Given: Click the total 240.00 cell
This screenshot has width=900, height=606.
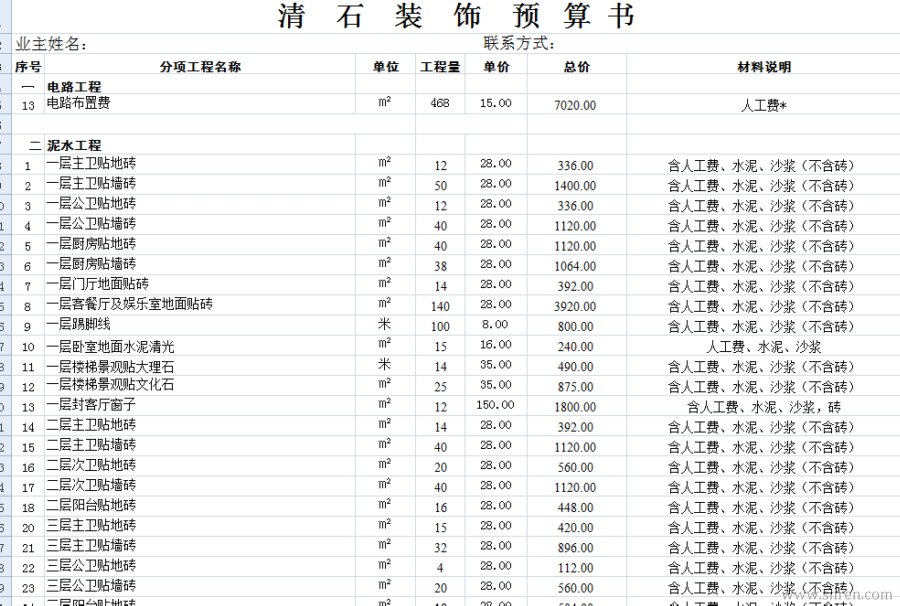Looking at the screenshot, I should point(576,346).
